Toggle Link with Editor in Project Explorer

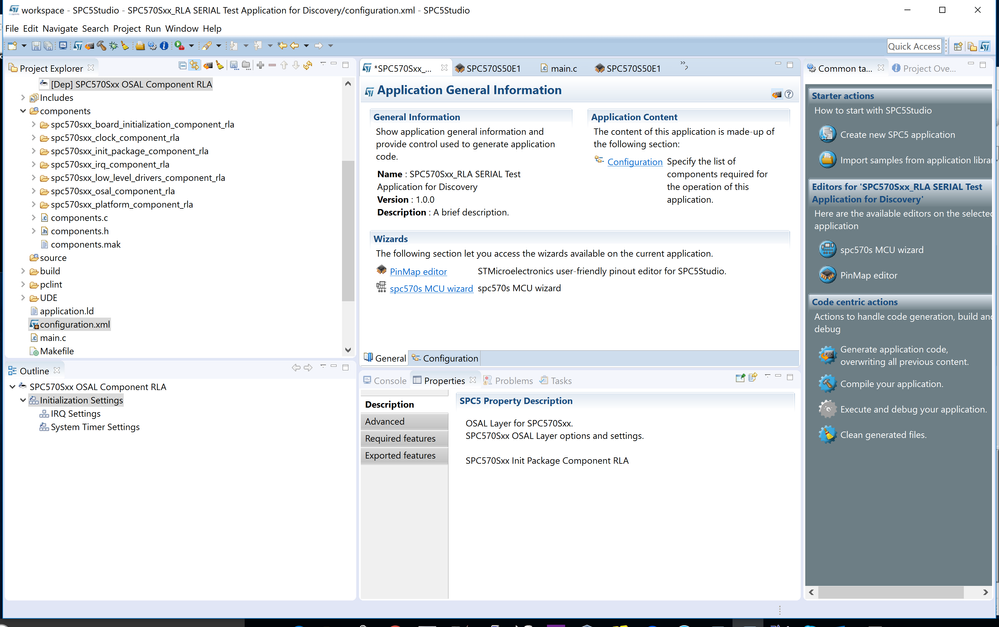(x=194, y=66)
